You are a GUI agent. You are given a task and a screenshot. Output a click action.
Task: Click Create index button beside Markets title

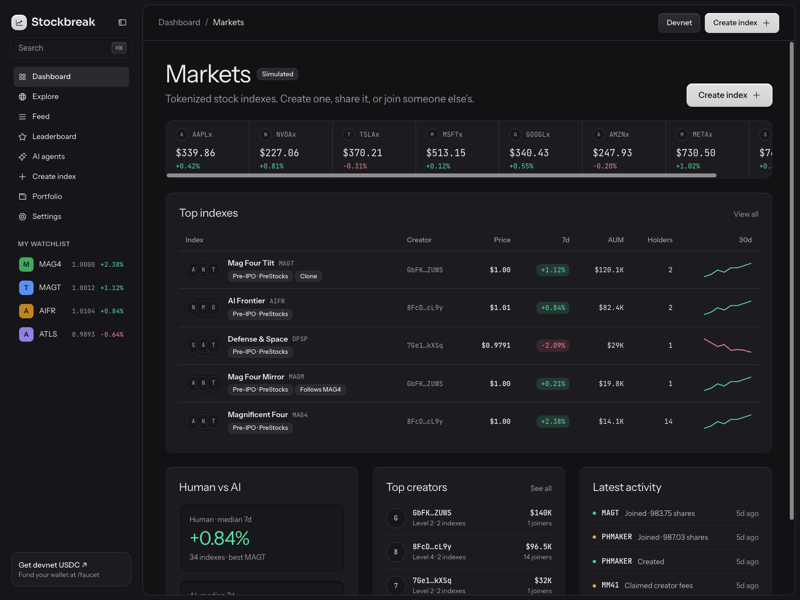pos(729,95)
